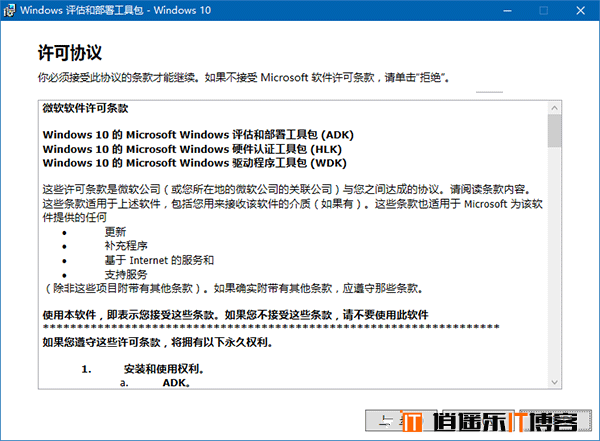600x441 pixels.
Task: Click the 使用本软件，即表示您接受 bold sentence
Action: pos(235,315)
